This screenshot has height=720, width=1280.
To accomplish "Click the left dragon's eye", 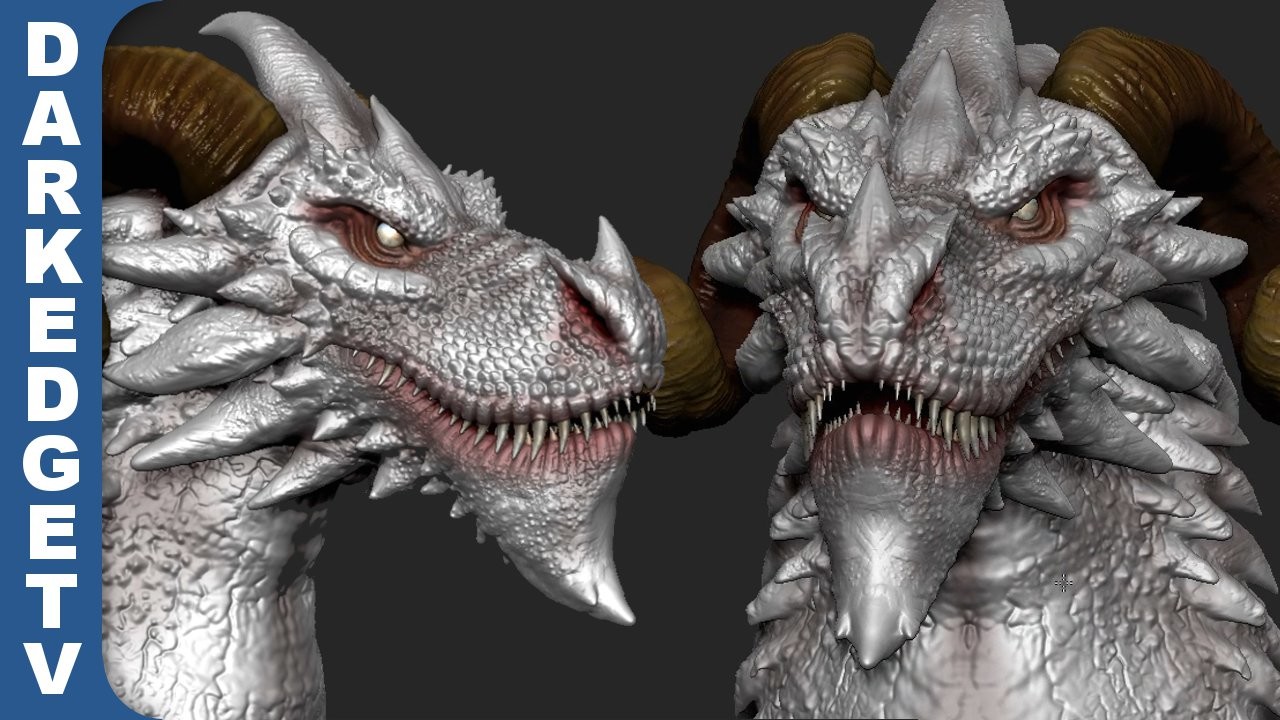I will click(x=391, y=231).
